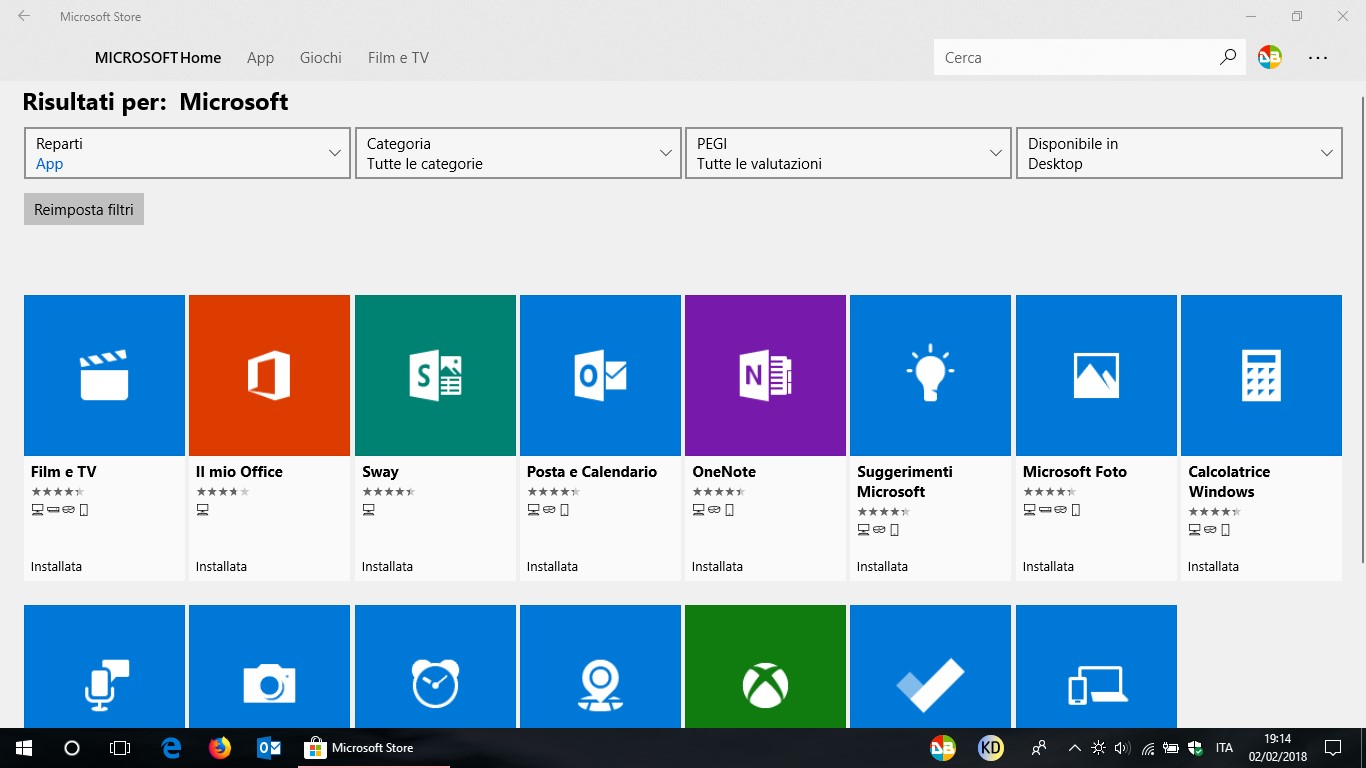Expand the Categoria filter dropdown

pos(518,153)
